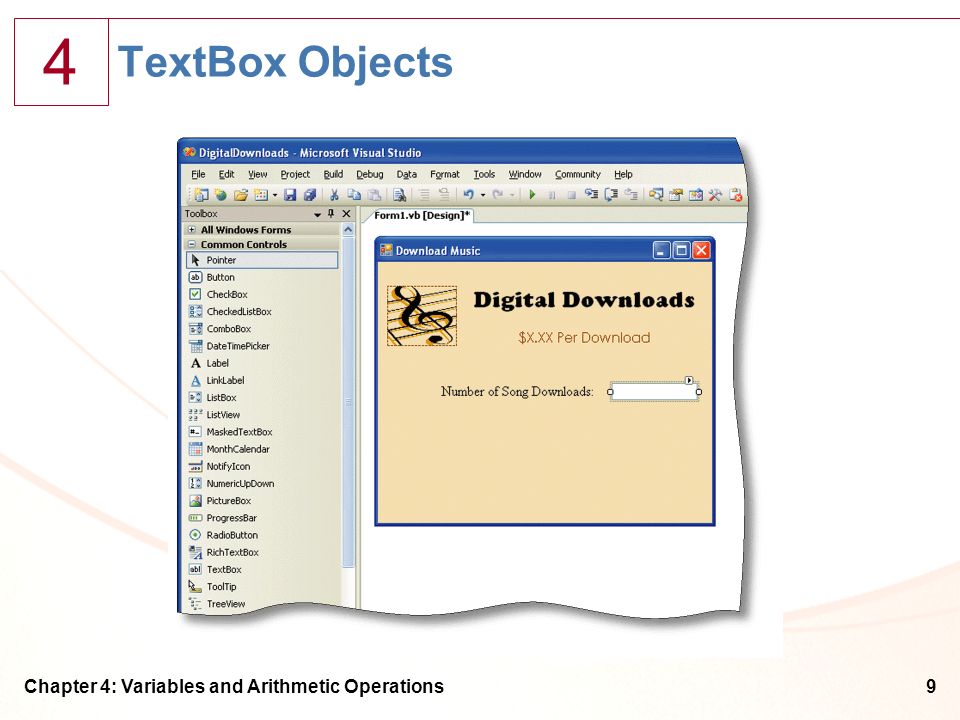This screenshot has height=720, width=960.
Task: Select the ToolTip control in Toolbox
Action: coord(262,587)
